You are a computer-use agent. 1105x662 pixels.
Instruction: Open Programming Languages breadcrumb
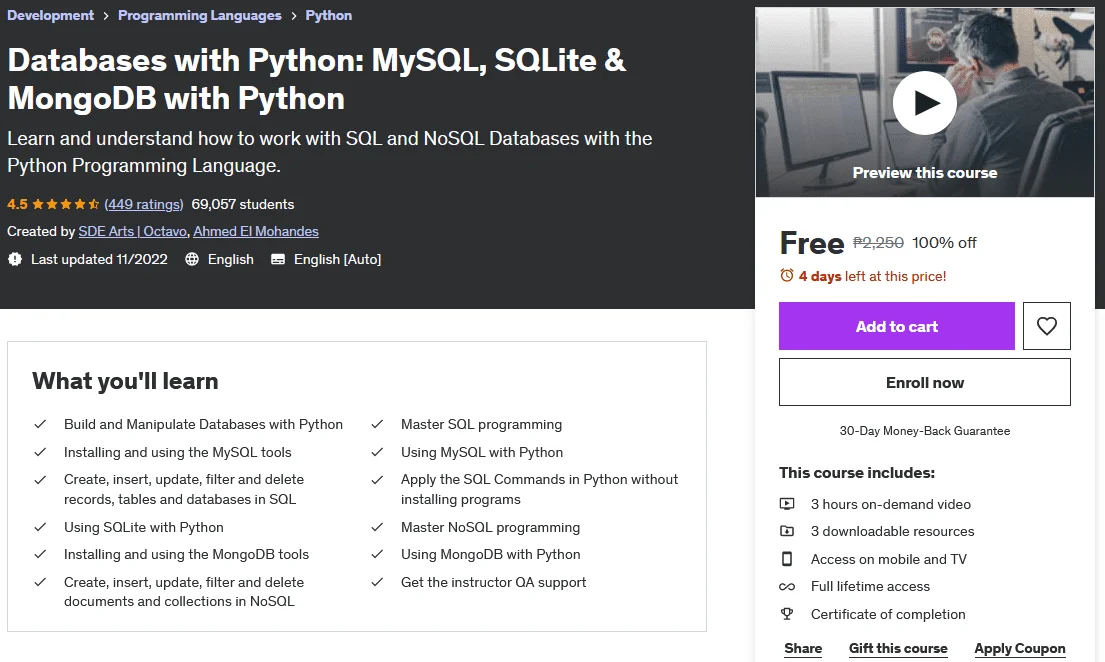pyautogui.click(x=199, y=16)
